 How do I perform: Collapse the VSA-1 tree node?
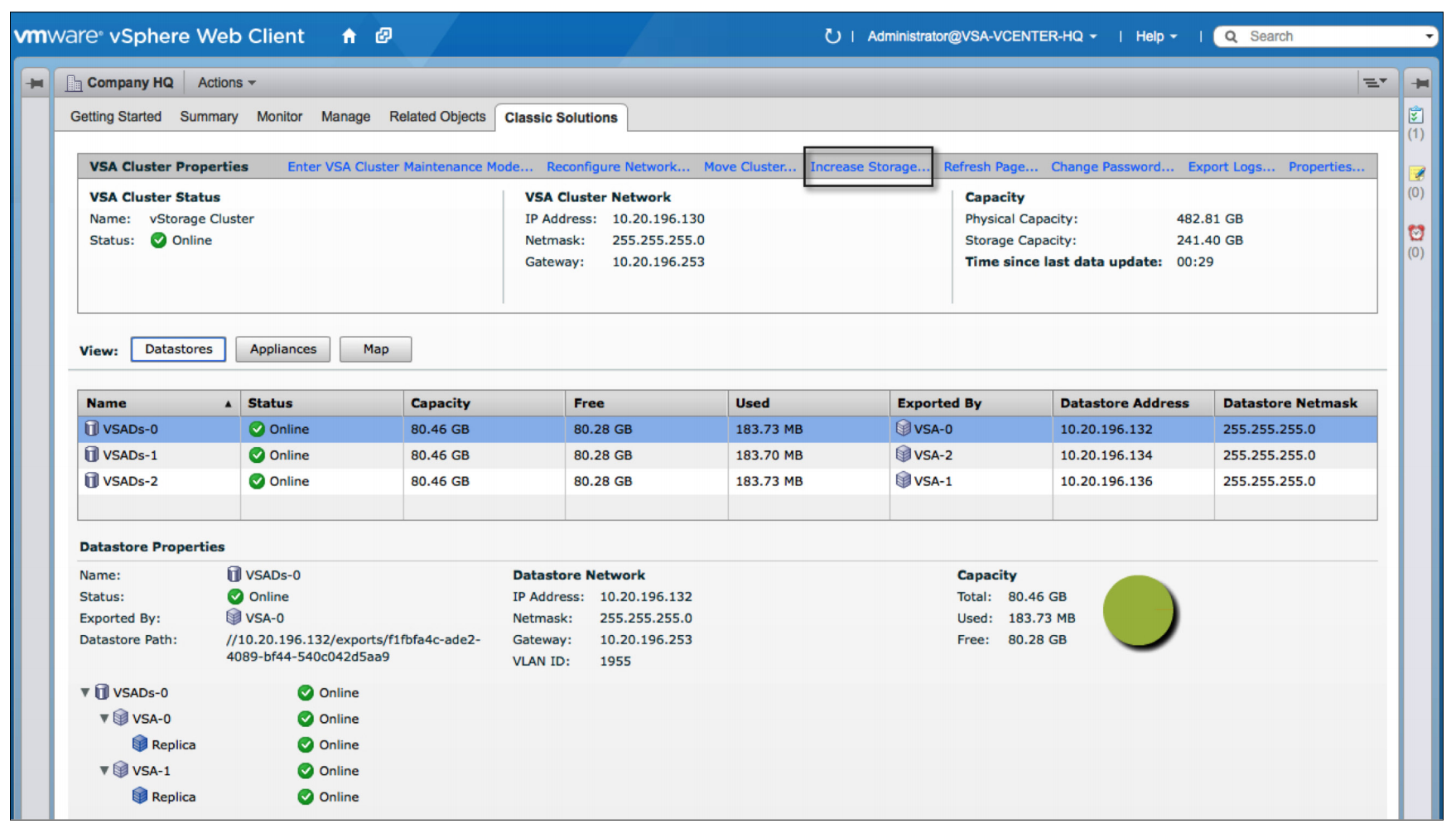[104, 770]
